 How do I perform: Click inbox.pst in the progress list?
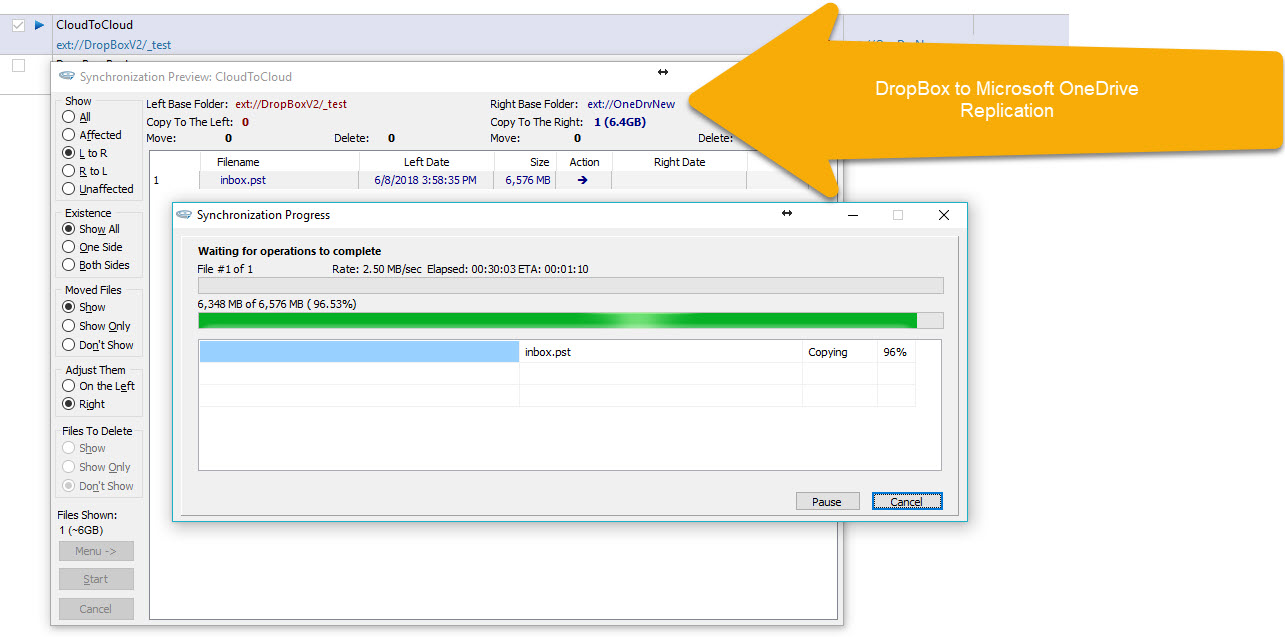coord(547,352)
